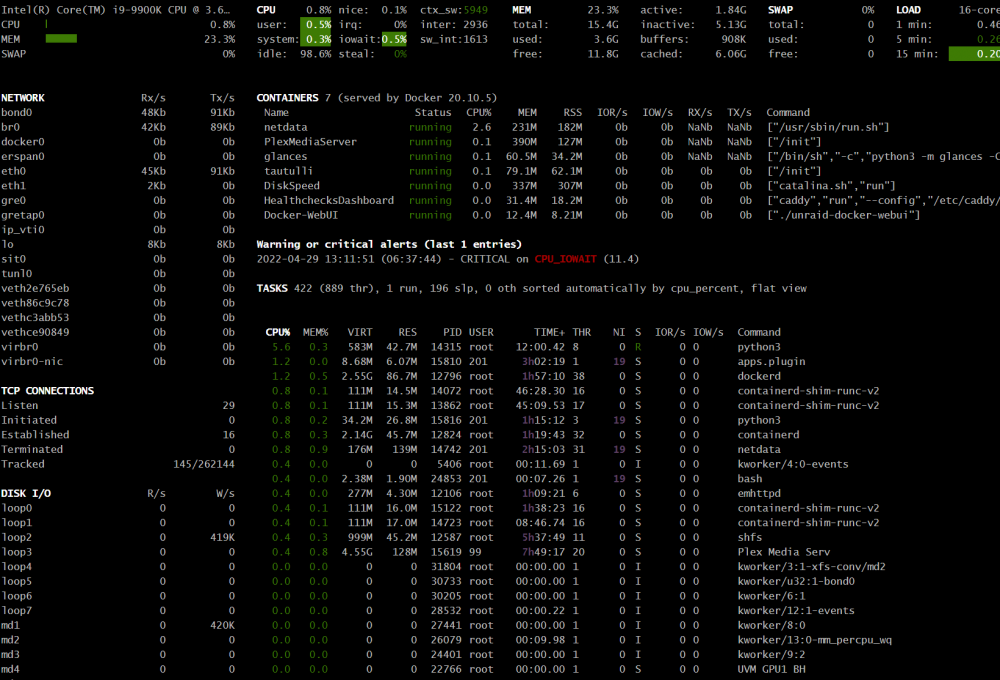The height and width of the screenshot is (680, 1000).
Task: Select the br0 network interface
Action: pos(10,127)
